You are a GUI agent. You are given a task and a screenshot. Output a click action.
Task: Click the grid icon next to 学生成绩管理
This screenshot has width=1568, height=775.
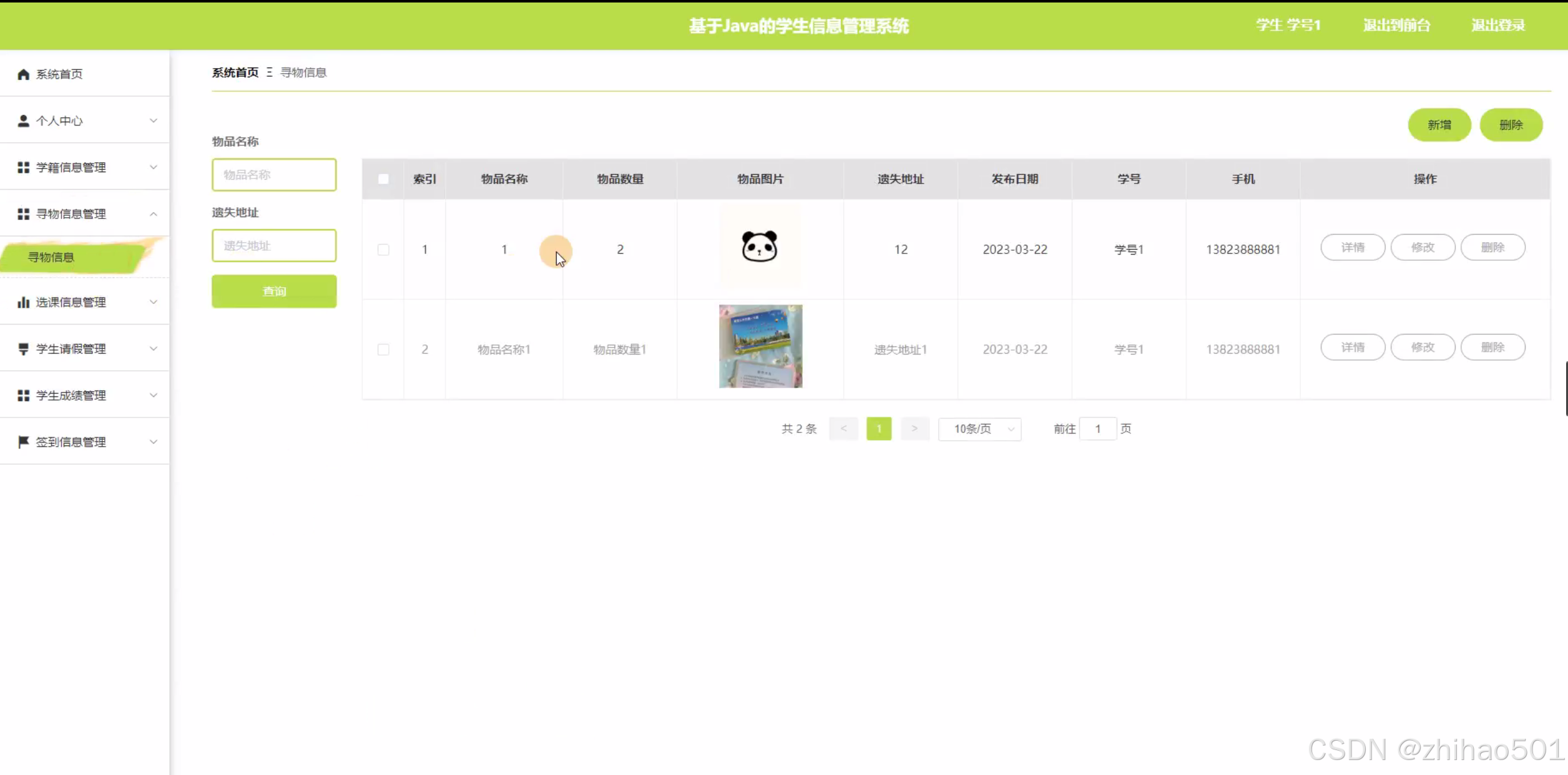24,396
